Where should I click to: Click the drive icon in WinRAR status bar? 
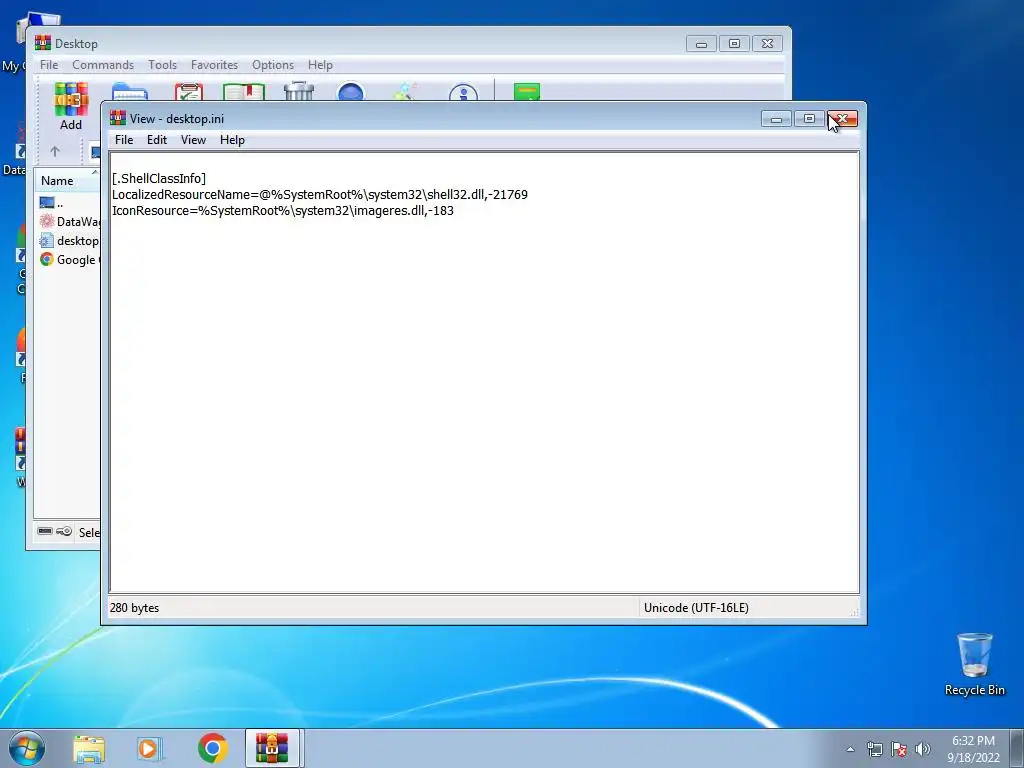(x=44, y=531)
